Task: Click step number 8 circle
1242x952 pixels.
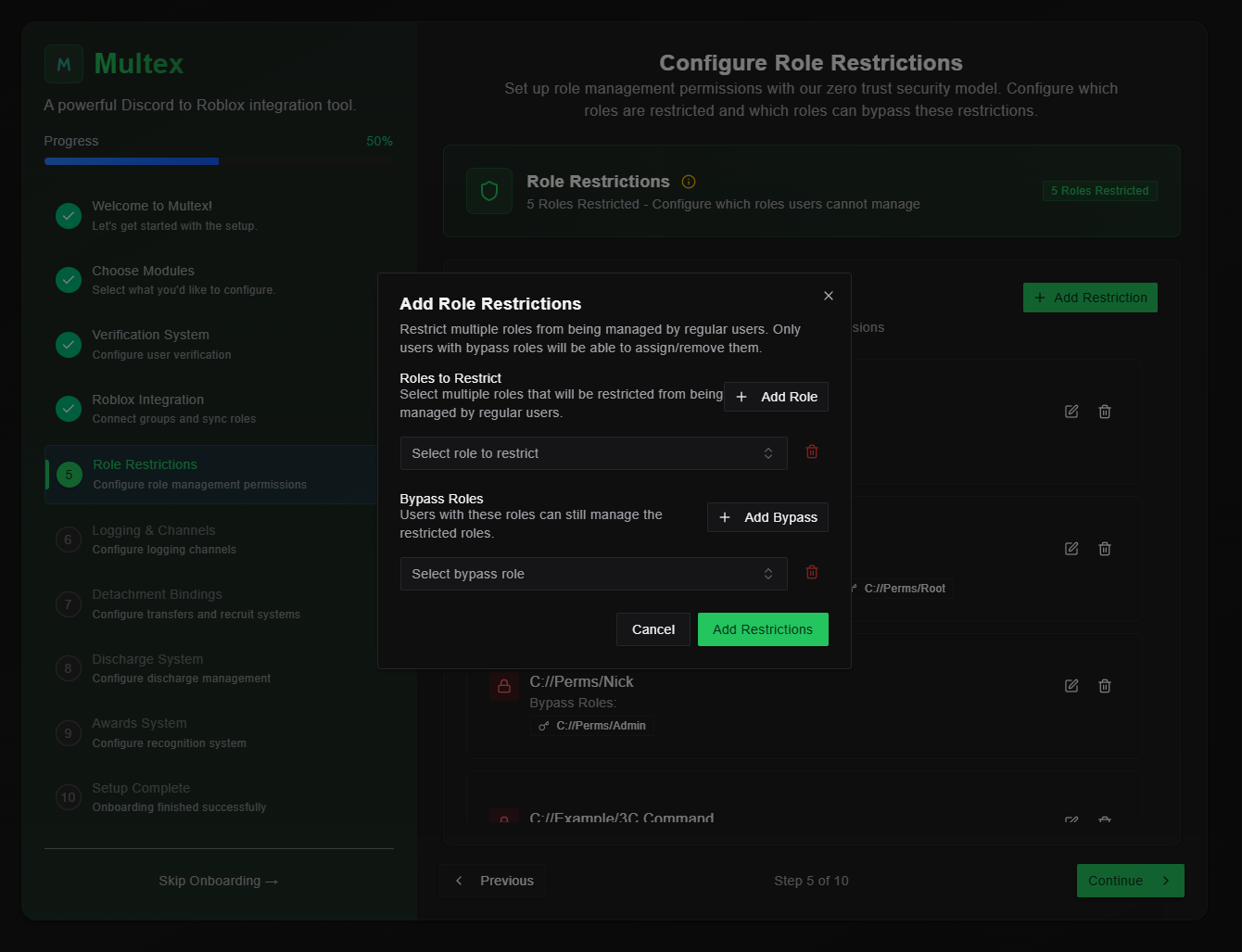Action: point(69,668)
